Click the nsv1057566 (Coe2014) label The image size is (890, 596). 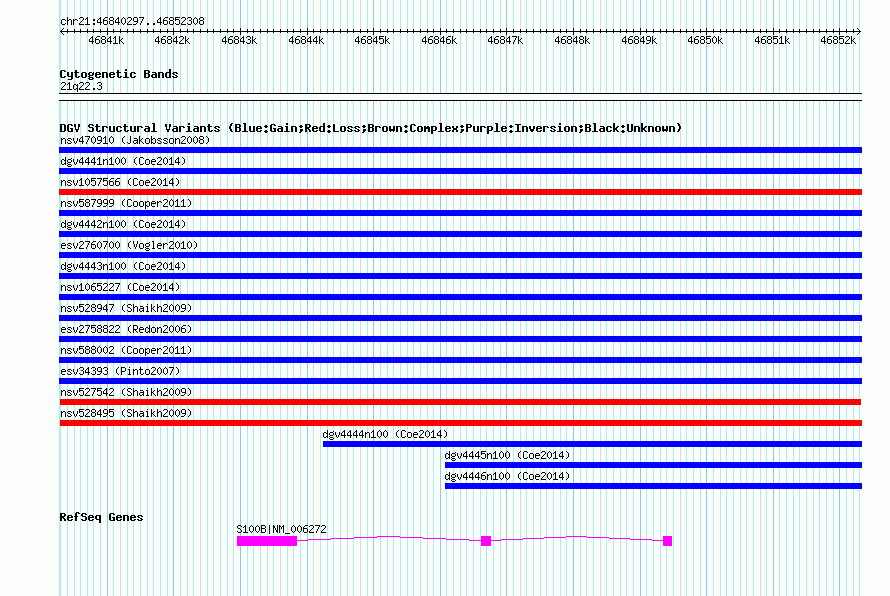click(x=120, y=182)
